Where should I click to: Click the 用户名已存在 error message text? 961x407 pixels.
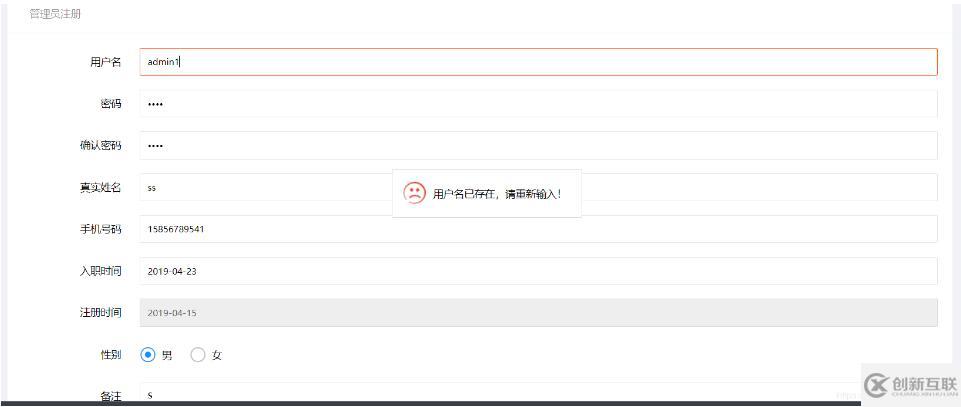tap(496, 194)
